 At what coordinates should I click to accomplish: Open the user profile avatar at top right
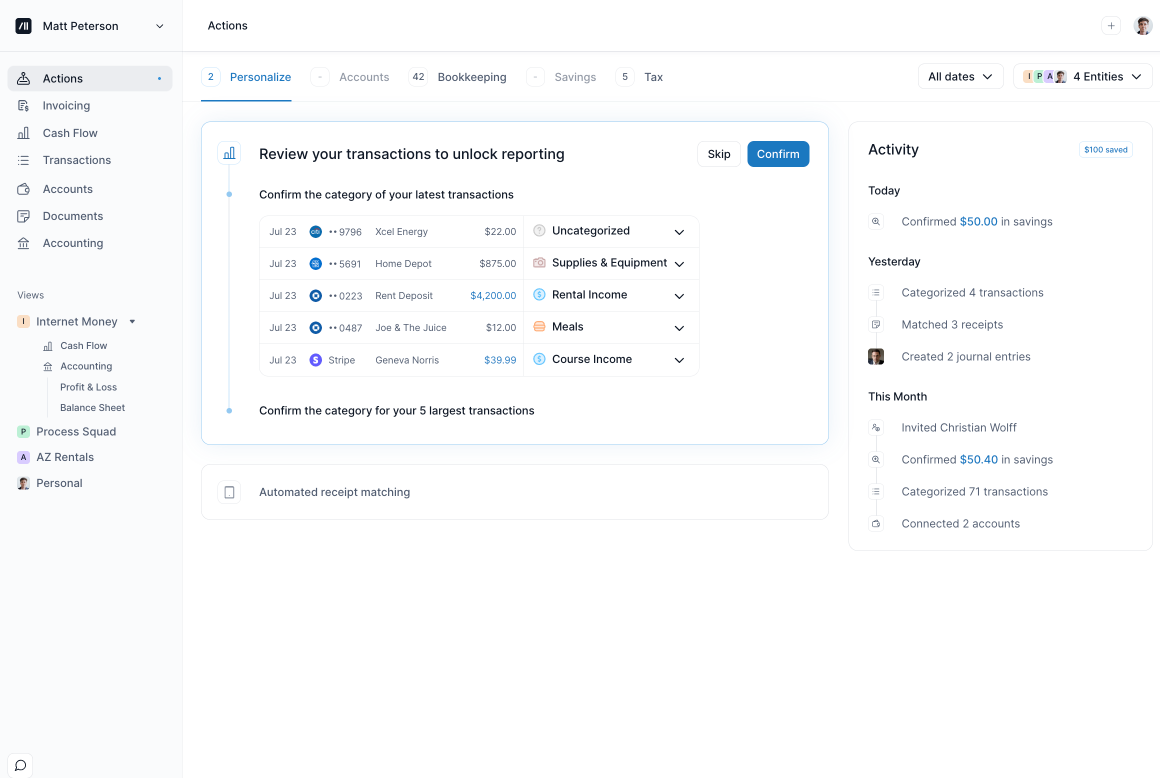tap(1142, 26)
